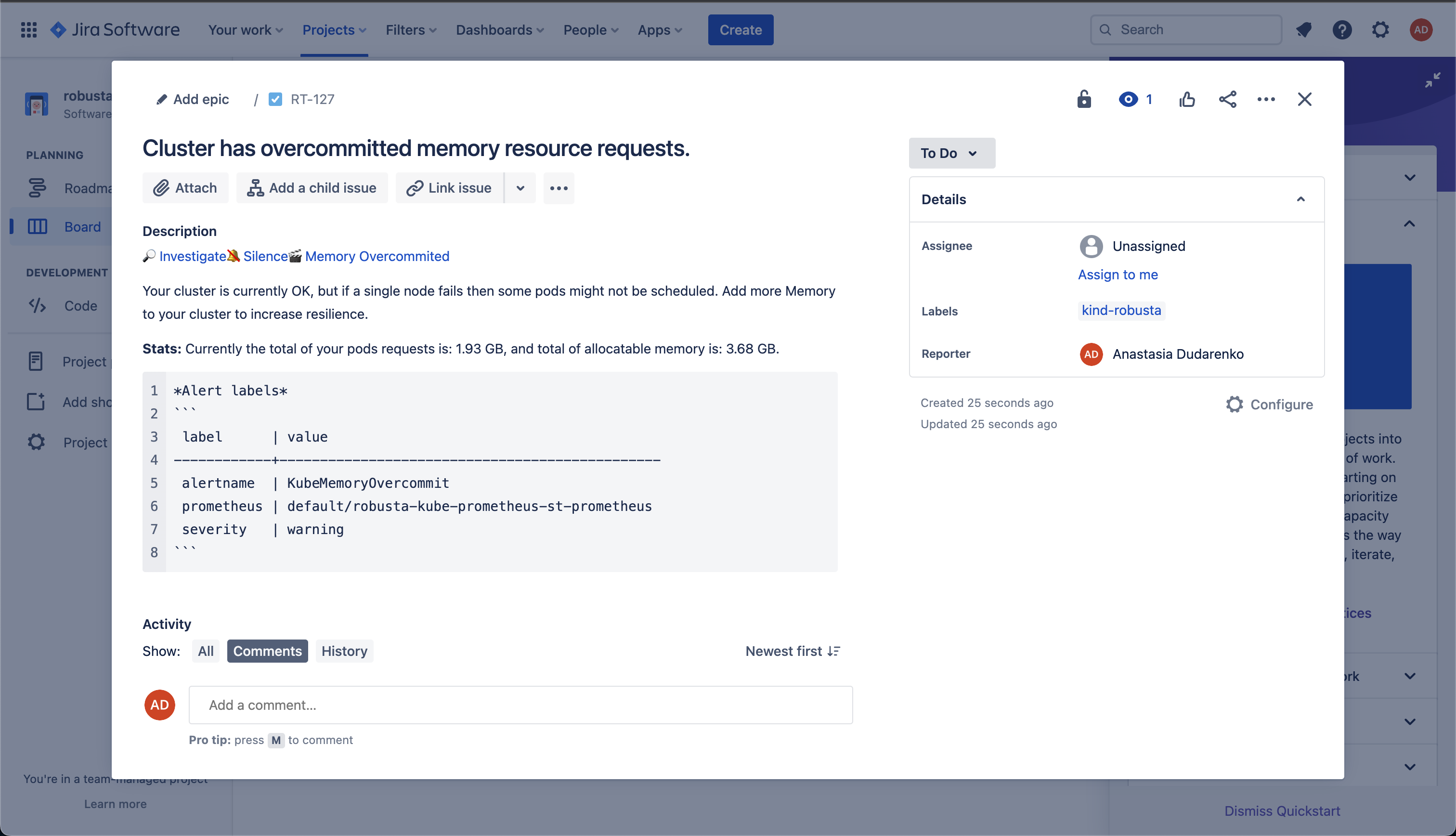Viewport: 1456px width, 836px height.
Task: Click the issue lock restrictions icon
Action: pos(1083,99)
